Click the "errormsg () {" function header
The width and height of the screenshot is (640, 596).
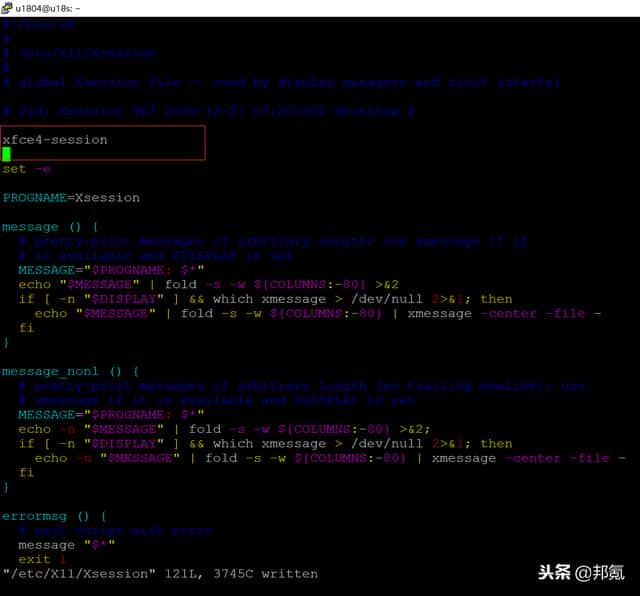pyautogui.click(x=54, y=516)
